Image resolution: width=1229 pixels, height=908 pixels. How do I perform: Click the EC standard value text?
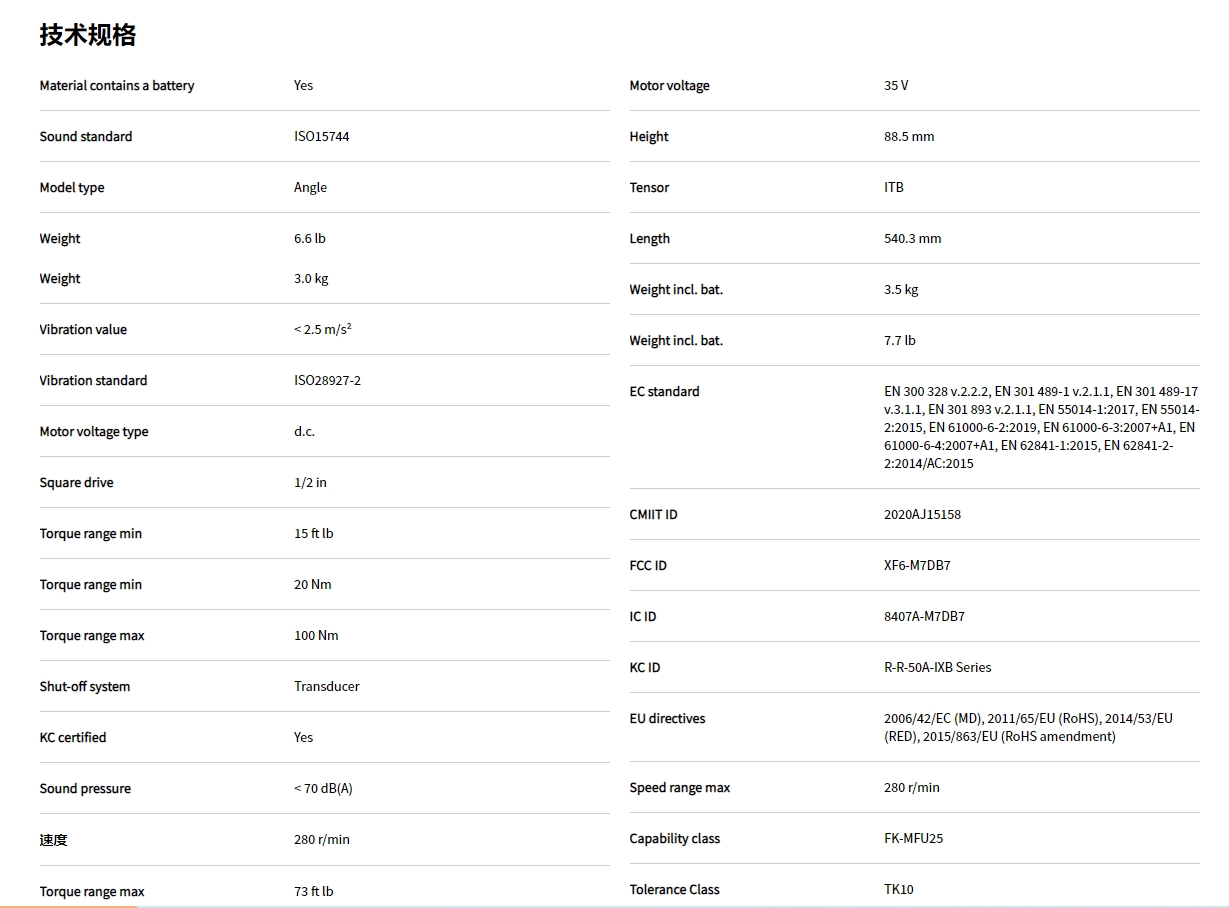click(1040, 427)
